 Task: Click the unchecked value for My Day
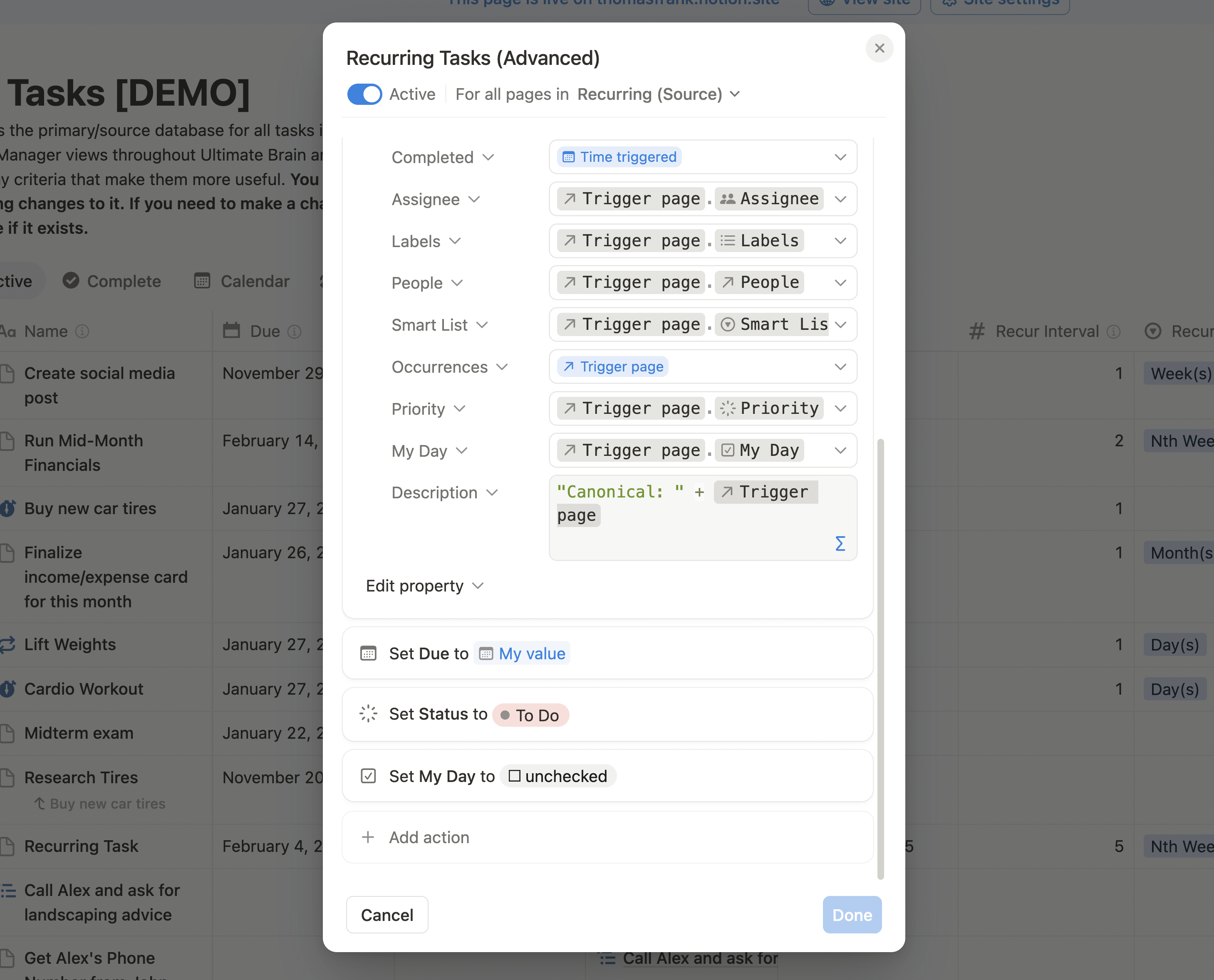pos(558,776)
